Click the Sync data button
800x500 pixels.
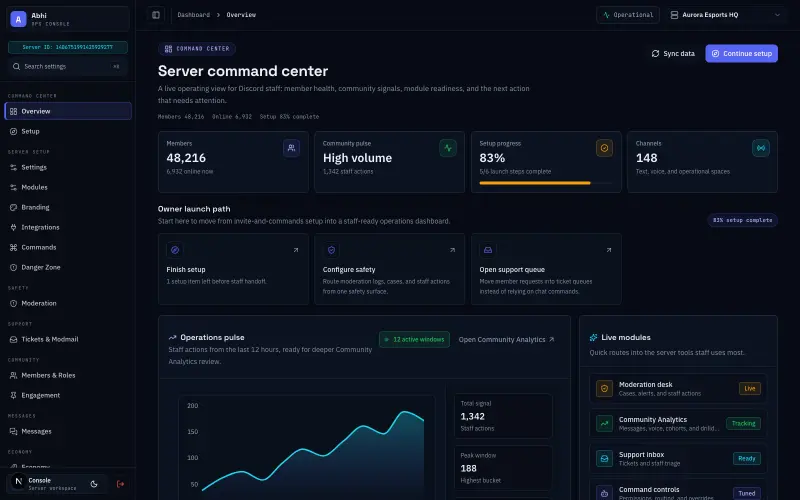[x=673, y=54]
